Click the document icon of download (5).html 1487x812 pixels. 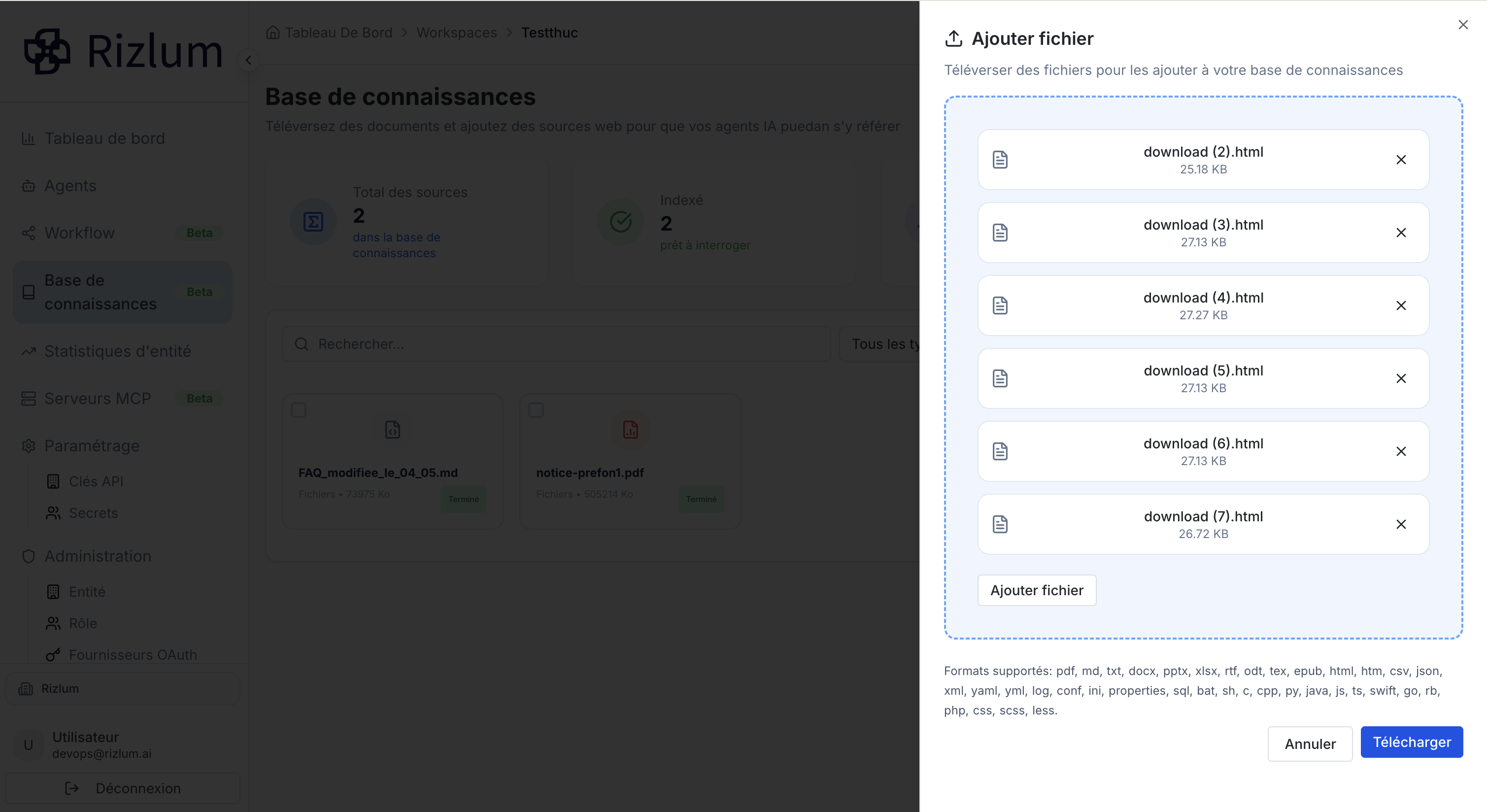(1000, 378)
